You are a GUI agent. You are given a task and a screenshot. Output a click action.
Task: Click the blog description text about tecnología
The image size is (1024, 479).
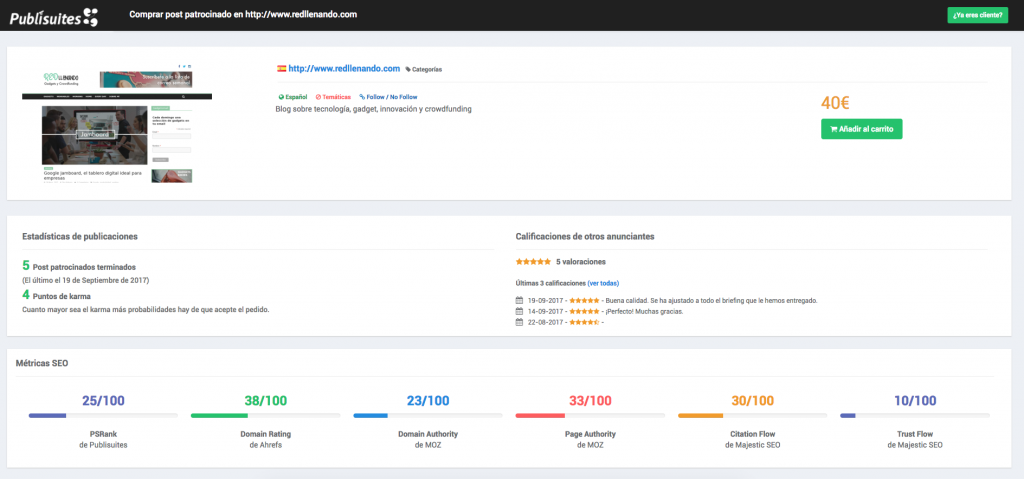374,109
